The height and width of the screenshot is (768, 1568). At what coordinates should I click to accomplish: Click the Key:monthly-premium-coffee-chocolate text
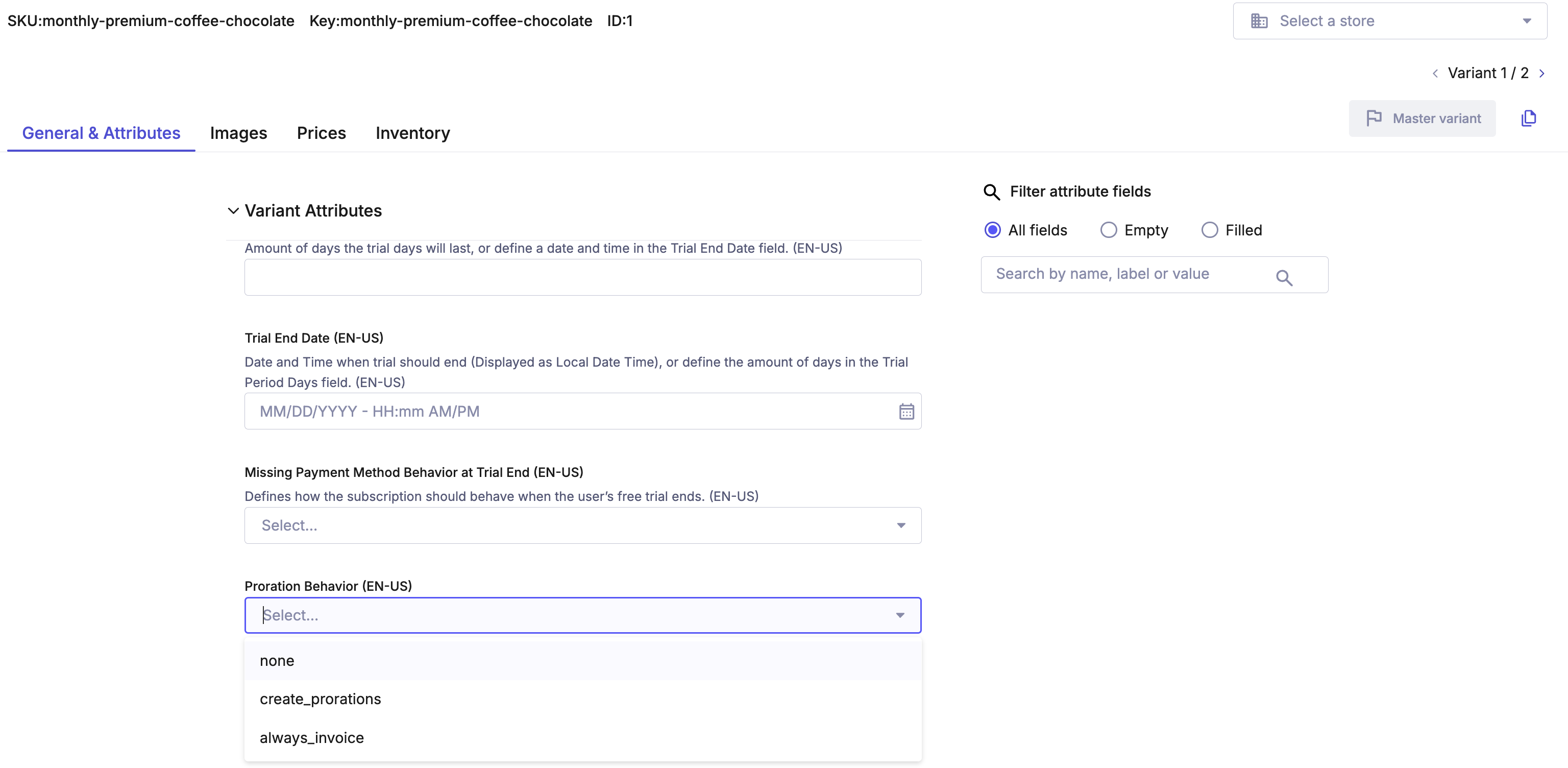point(450,21)
